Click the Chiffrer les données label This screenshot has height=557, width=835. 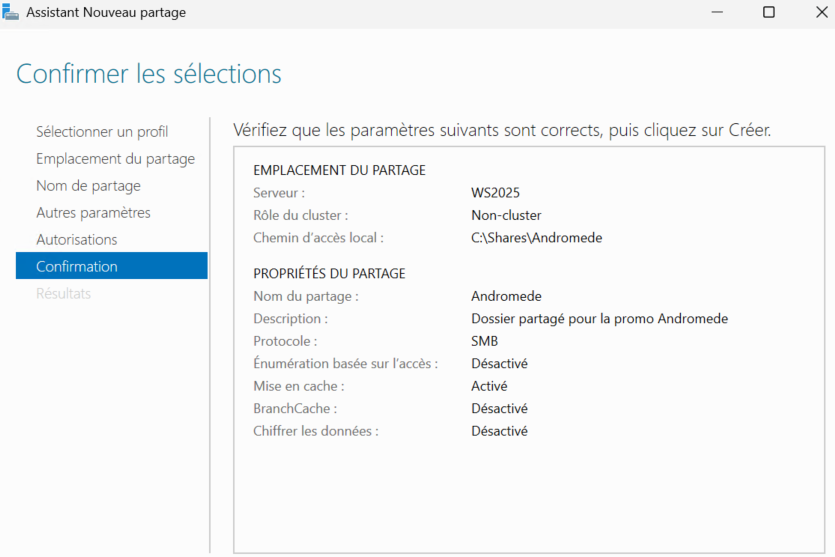[316, 431]
